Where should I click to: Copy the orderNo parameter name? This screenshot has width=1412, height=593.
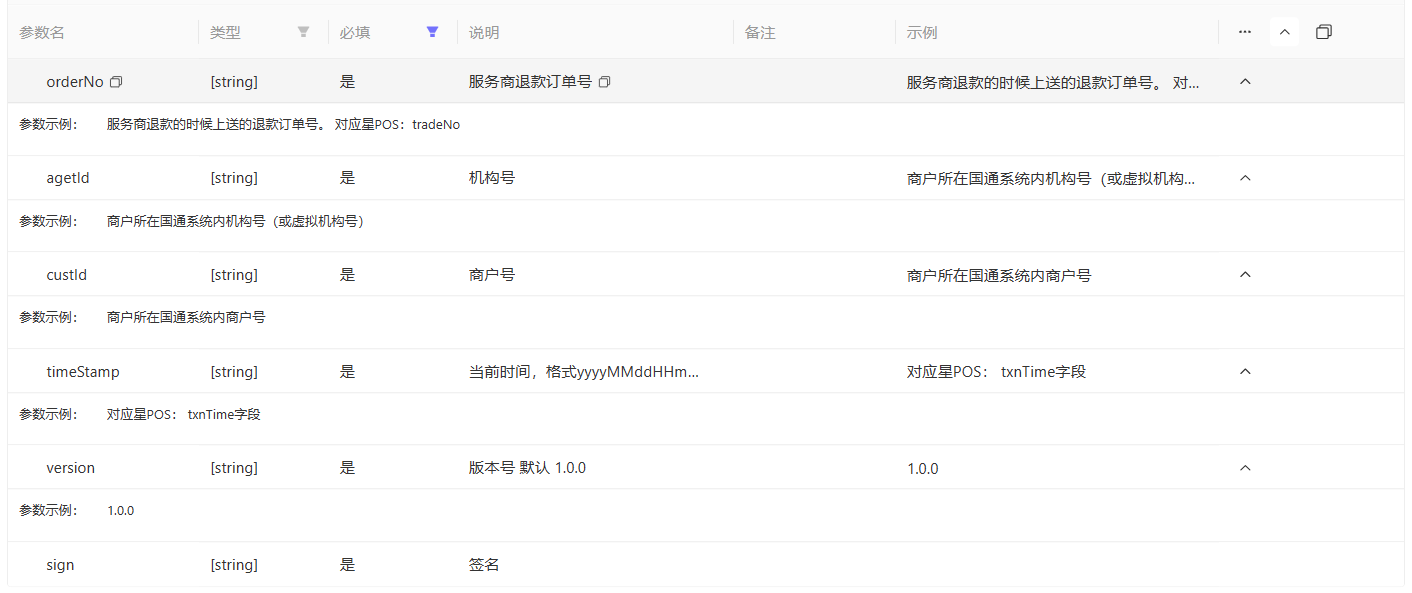click(x=116, y=82)
